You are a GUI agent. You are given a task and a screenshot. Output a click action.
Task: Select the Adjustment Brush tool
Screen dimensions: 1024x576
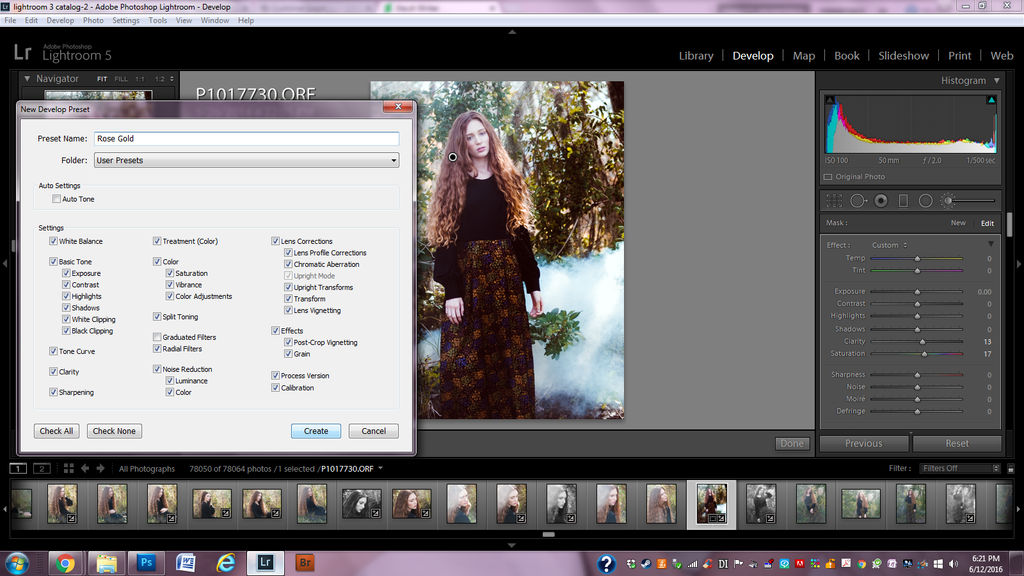click(948, 201)
